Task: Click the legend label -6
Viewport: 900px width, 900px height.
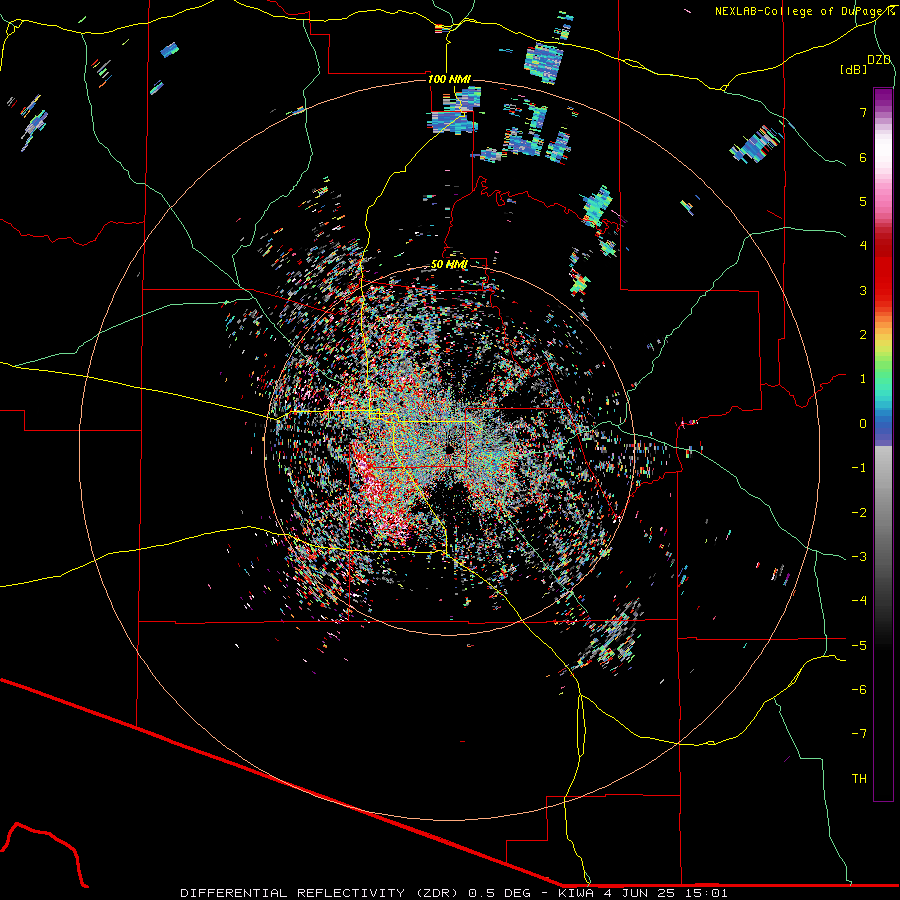Action: pyautogui.click(x=859, y=690)
